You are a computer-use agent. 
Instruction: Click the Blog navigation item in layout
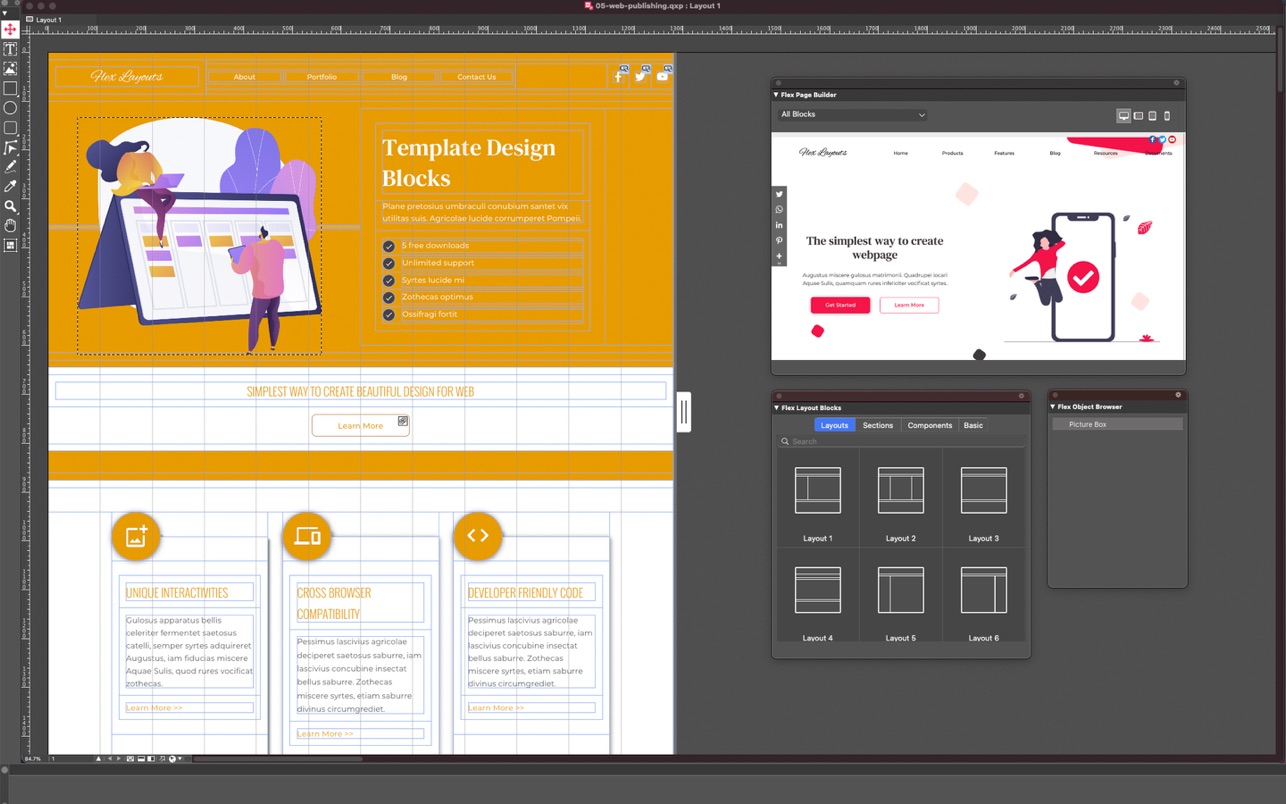pyautogui.click(x=399, y=77)
